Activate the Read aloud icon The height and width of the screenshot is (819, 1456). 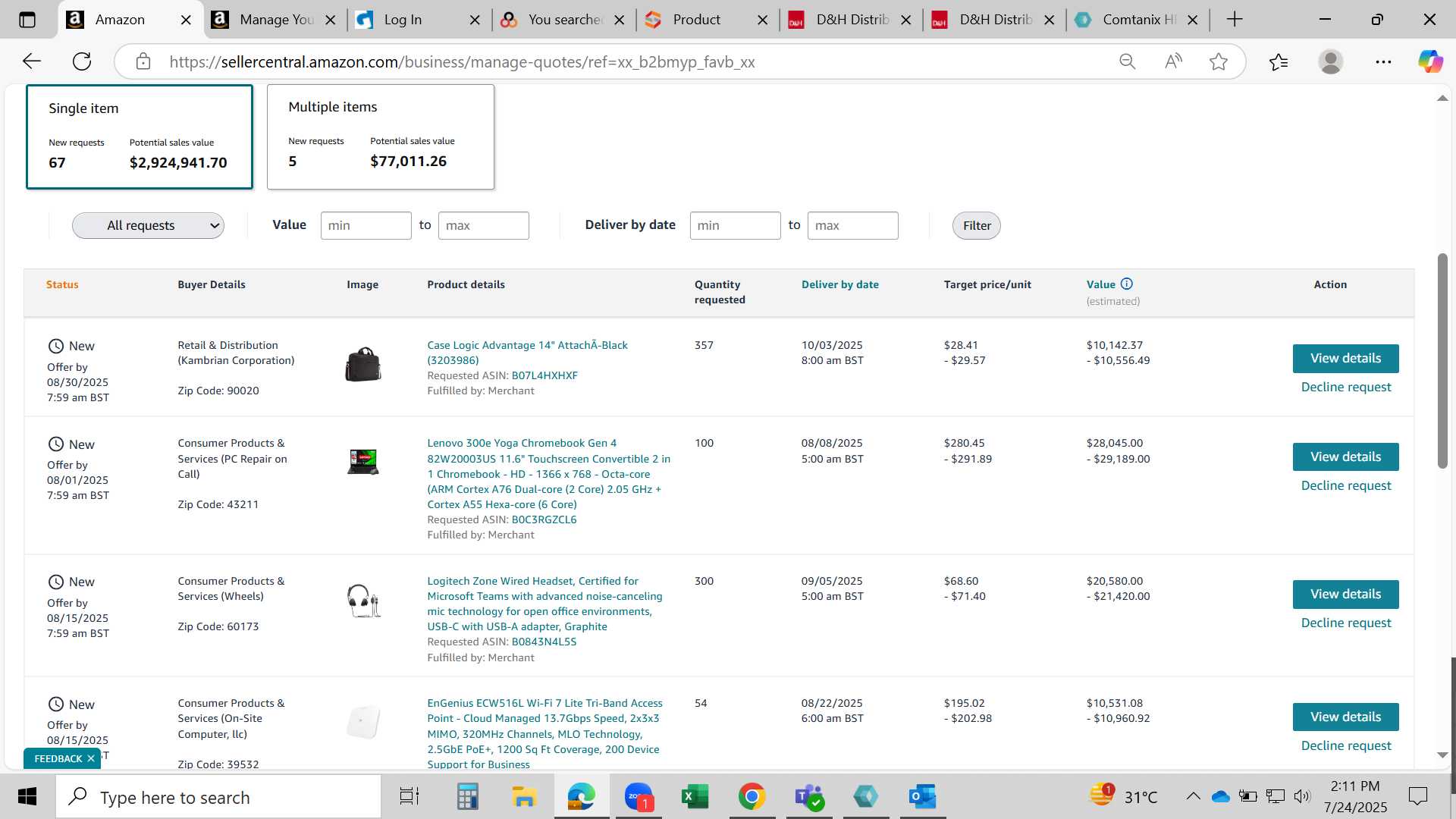(1173, 61)
